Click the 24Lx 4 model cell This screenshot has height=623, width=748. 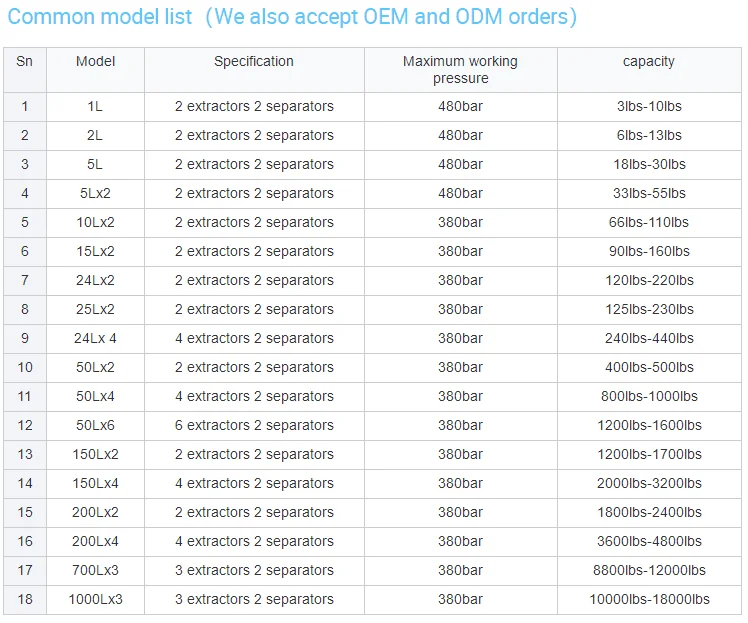[95, 338]
